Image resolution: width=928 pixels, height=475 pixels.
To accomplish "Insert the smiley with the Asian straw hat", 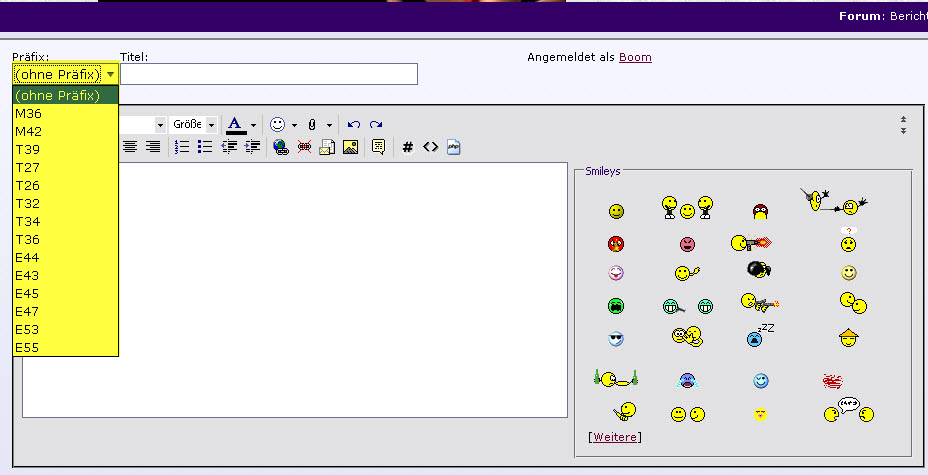I will (849, 338).
